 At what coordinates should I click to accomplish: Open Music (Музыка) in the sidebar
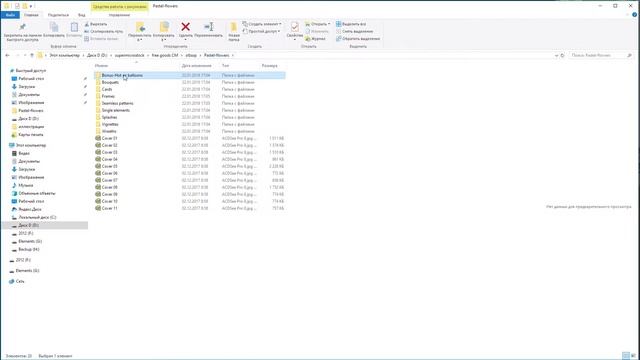(x=26, y=185)
